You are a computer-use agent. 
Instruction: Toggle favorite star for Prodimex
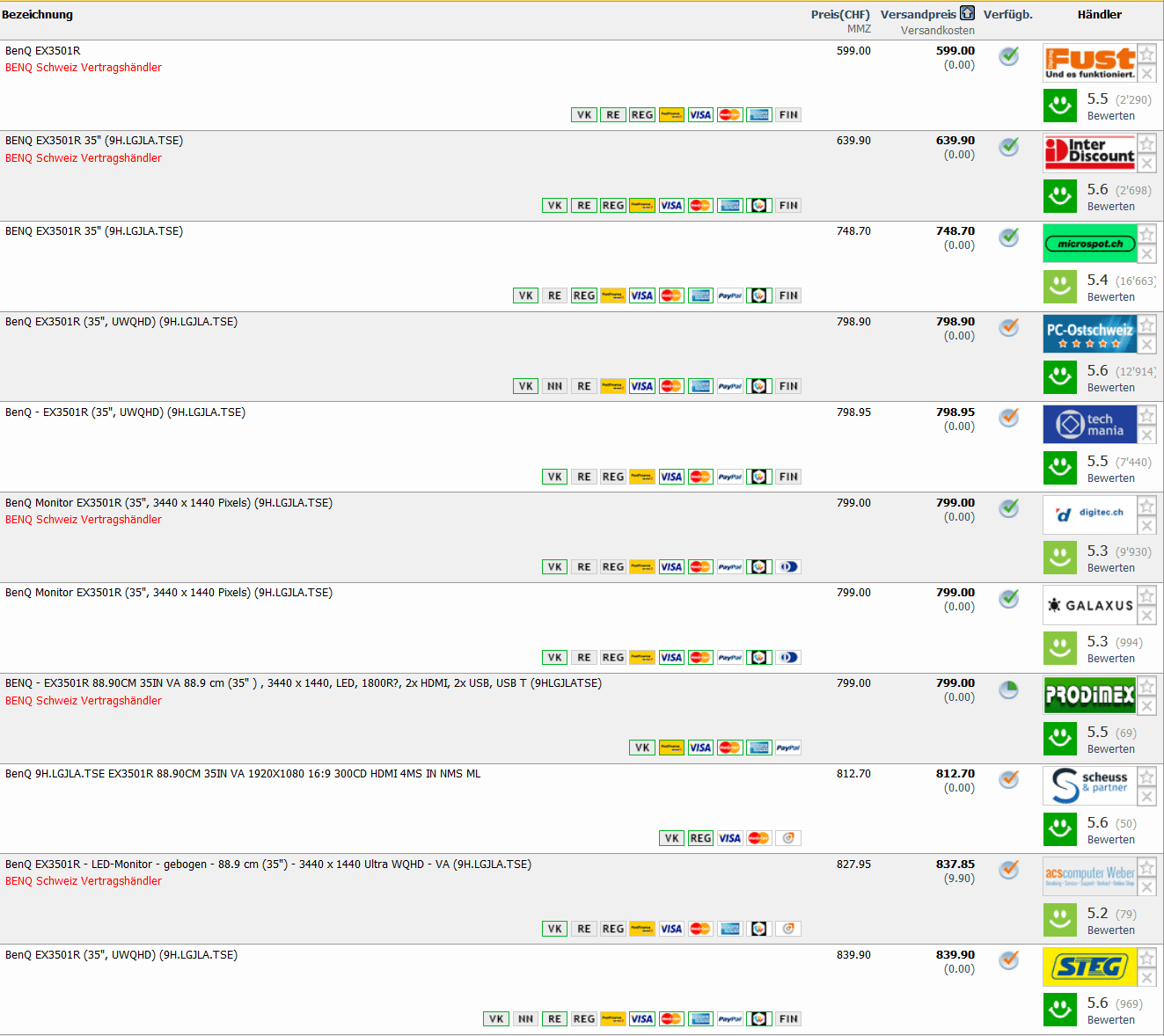pyautogui.click(x=1147, y=686)
